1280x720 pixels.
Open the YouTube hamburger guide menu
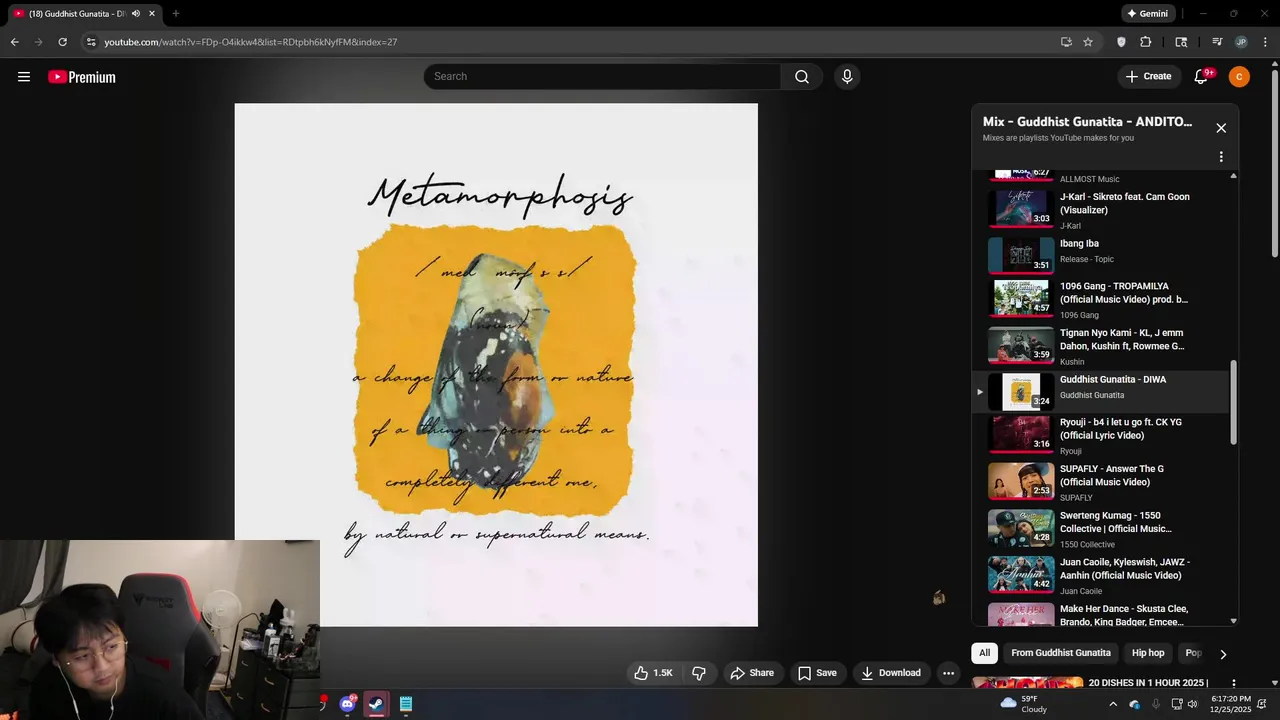[24, 77]
